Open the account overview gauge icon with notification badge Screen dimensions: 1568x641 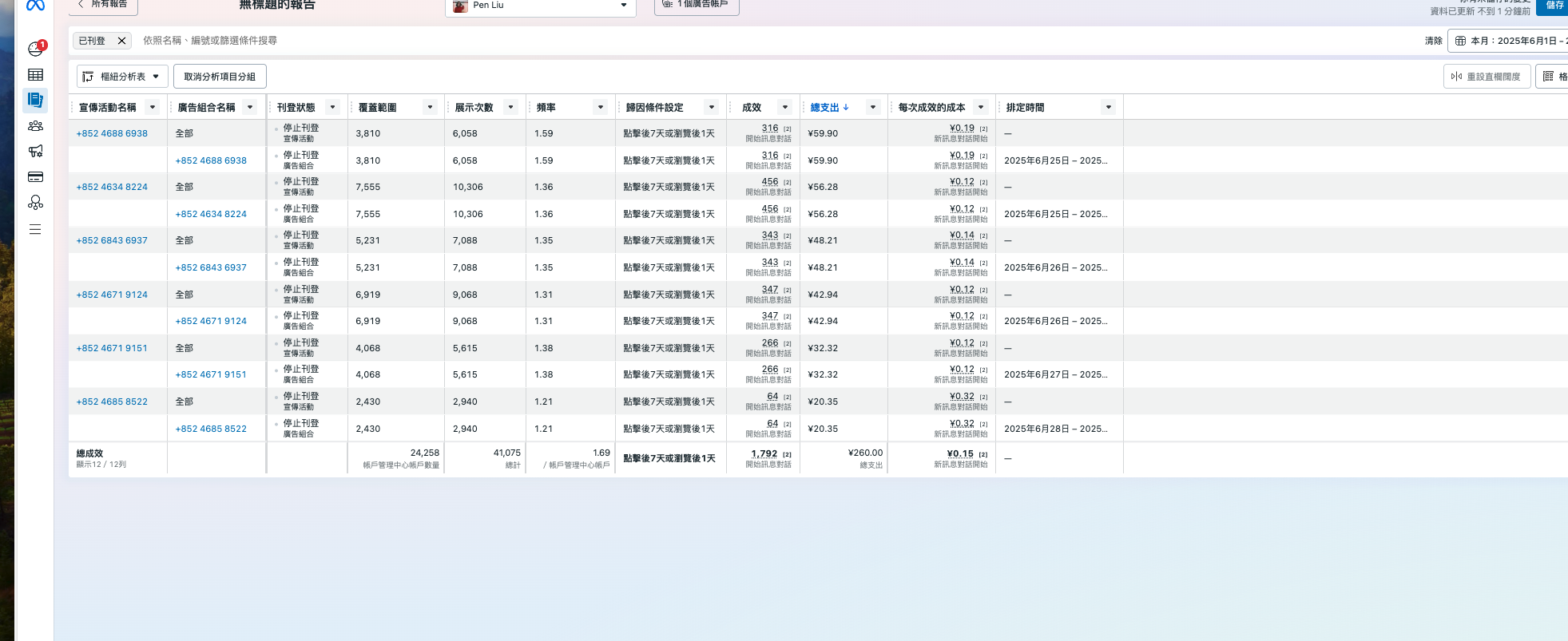[x=35, y=49]
